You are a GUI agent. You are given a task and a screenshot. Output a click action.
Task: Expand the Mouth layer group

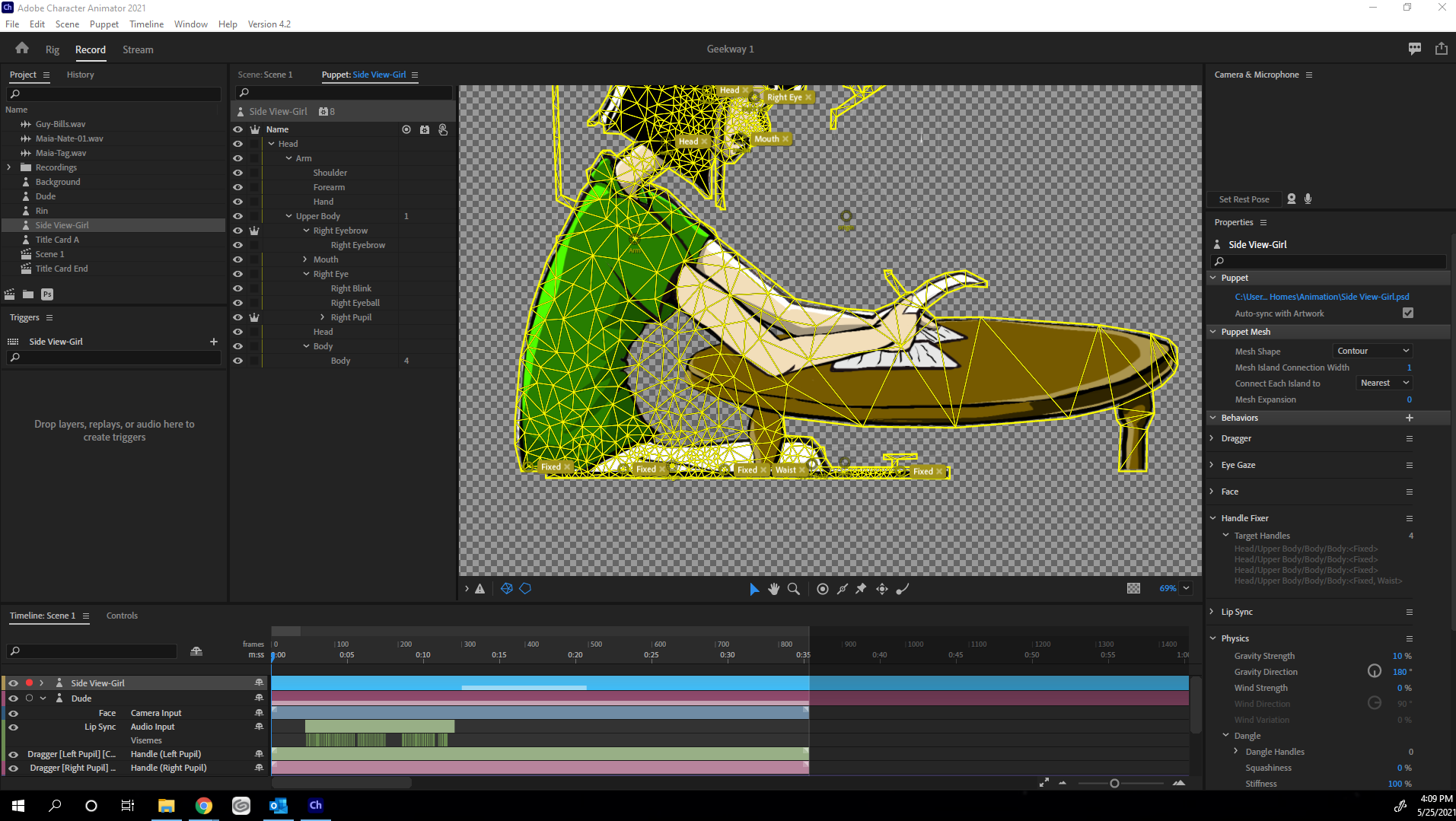click(x=306, y=259)
